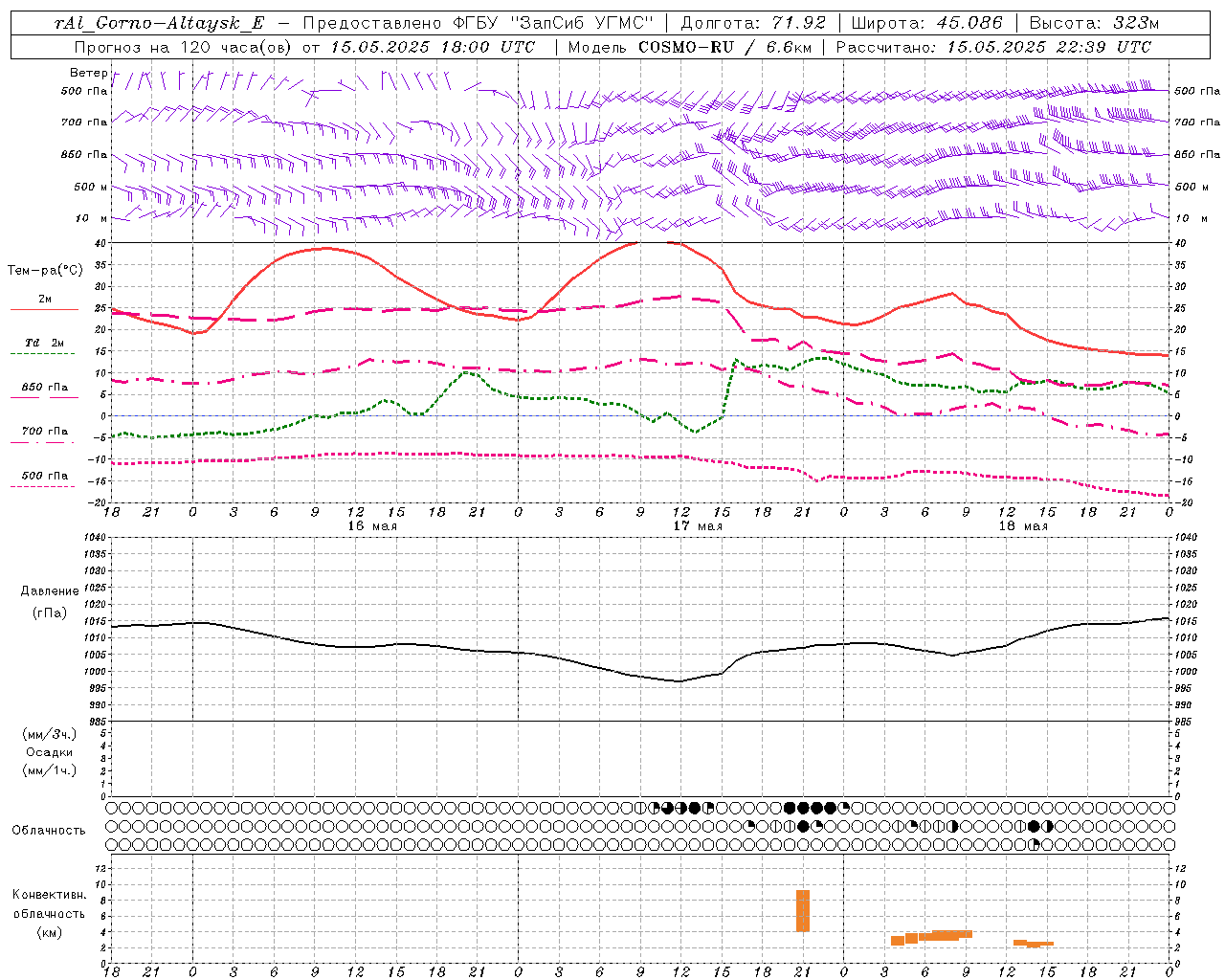
Task: Click the station title rAl_Gorno-Altaysk_E
Action: coord(160,23)
